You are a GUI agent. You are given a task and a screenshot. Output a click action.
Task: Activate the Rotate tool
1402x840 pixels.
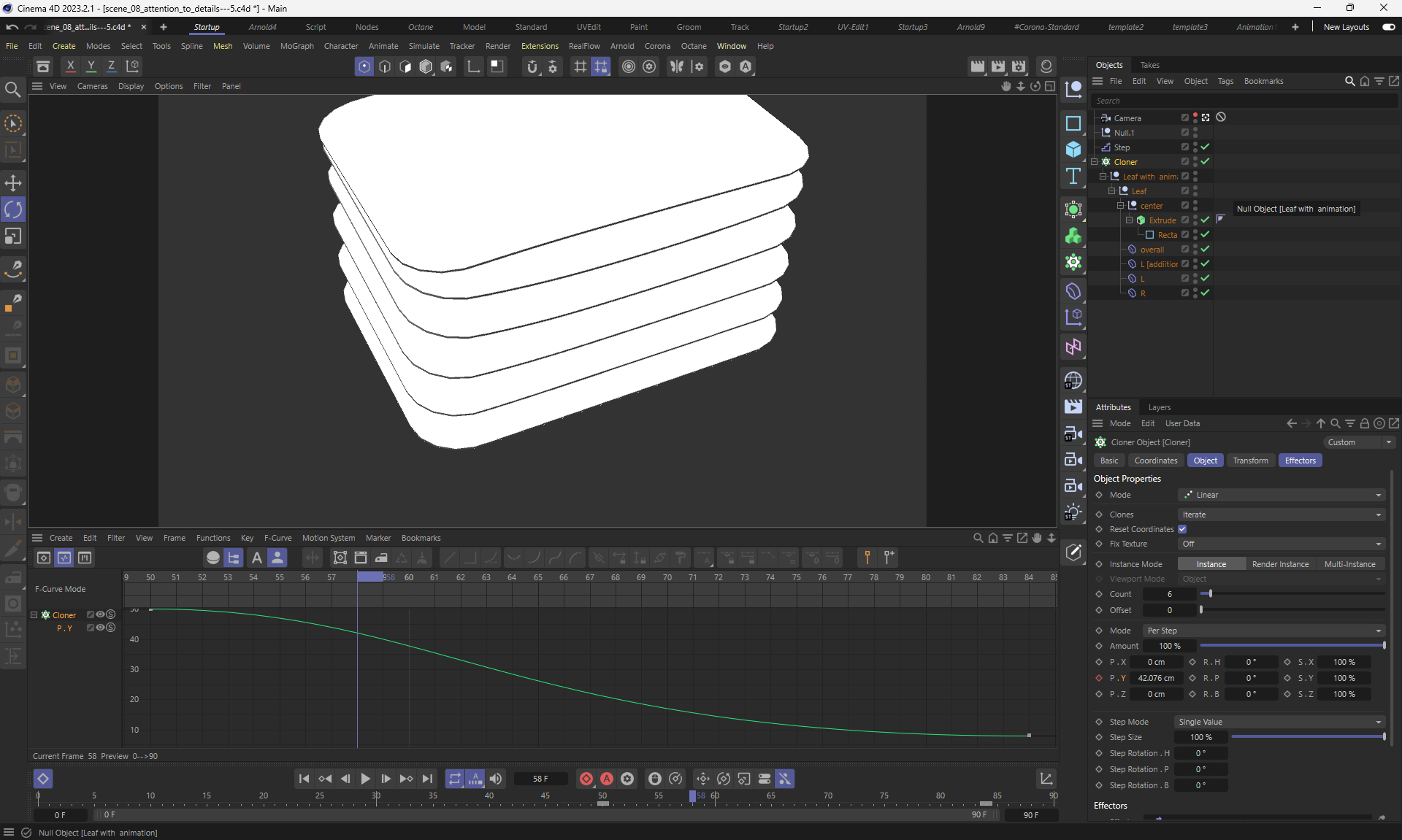[x=13, y=210]
